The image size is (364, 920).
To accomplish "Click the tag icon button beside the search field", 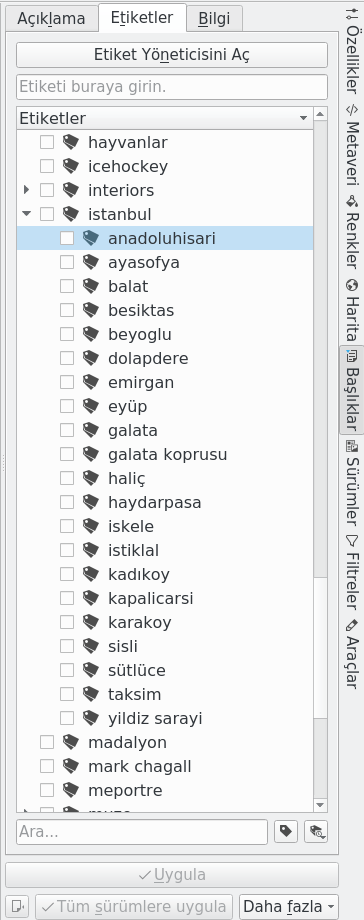I will (286, 831).
